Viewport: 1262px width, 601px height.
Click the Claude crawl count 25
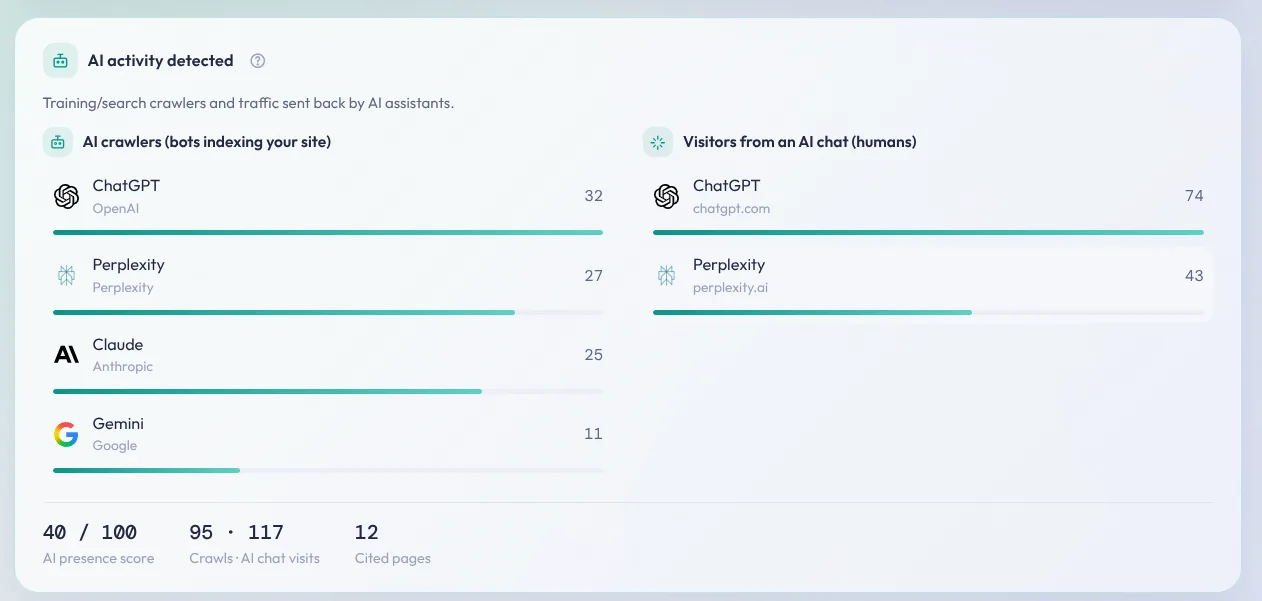594,355
